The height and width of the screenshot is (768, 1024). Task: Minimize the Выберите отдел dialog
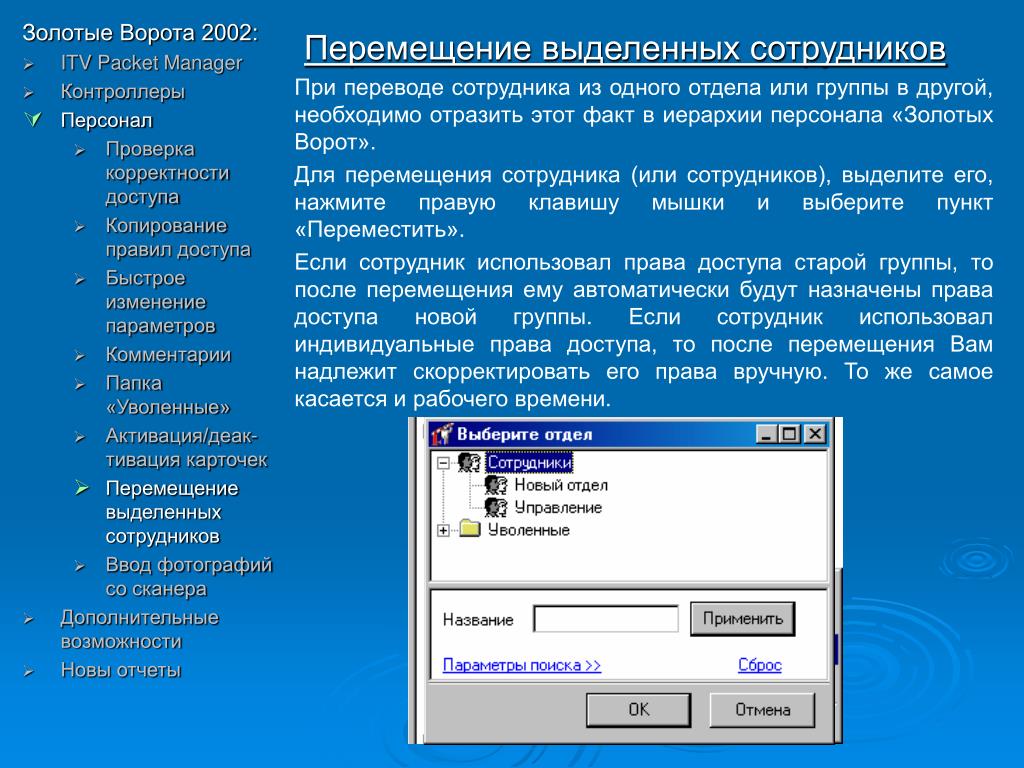pos(767,434)
